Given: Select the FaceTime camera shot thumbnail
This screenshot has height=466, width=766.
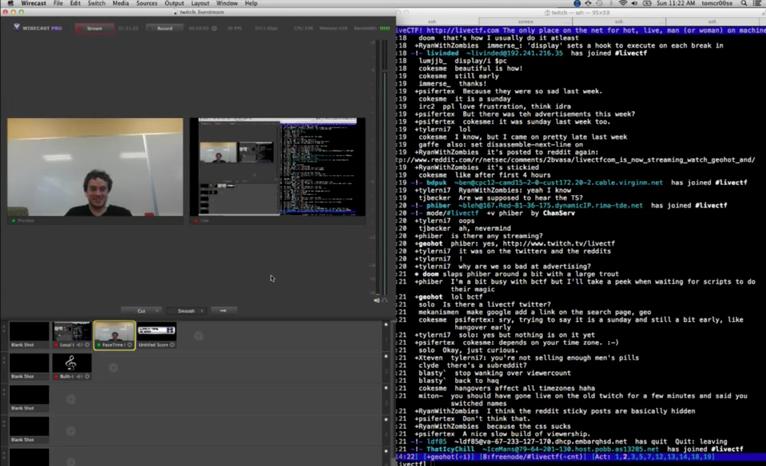Looking at the screenshot, I should [114, 335].
